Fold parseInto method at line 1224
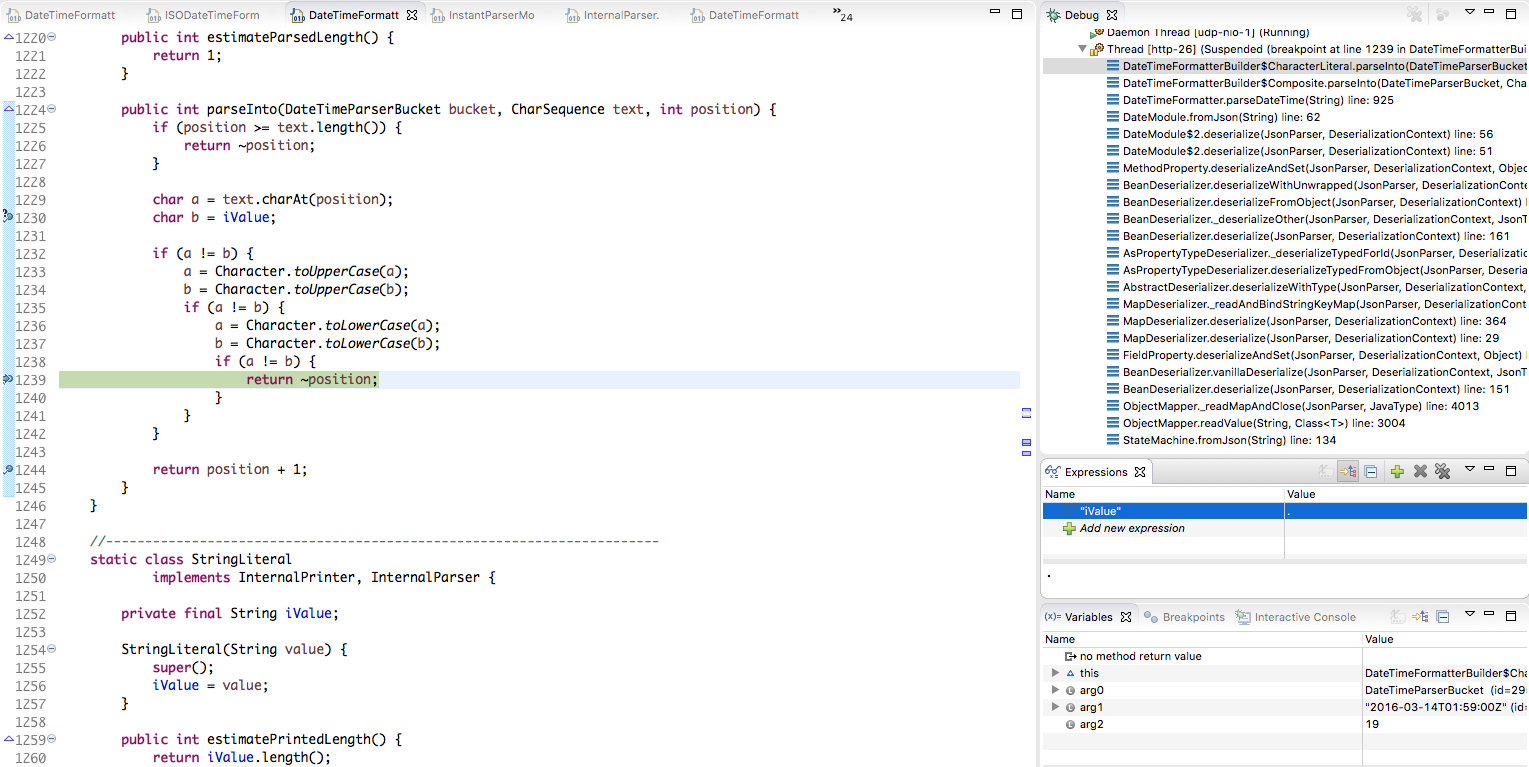 pyautogui.click(x=52, y=109)
